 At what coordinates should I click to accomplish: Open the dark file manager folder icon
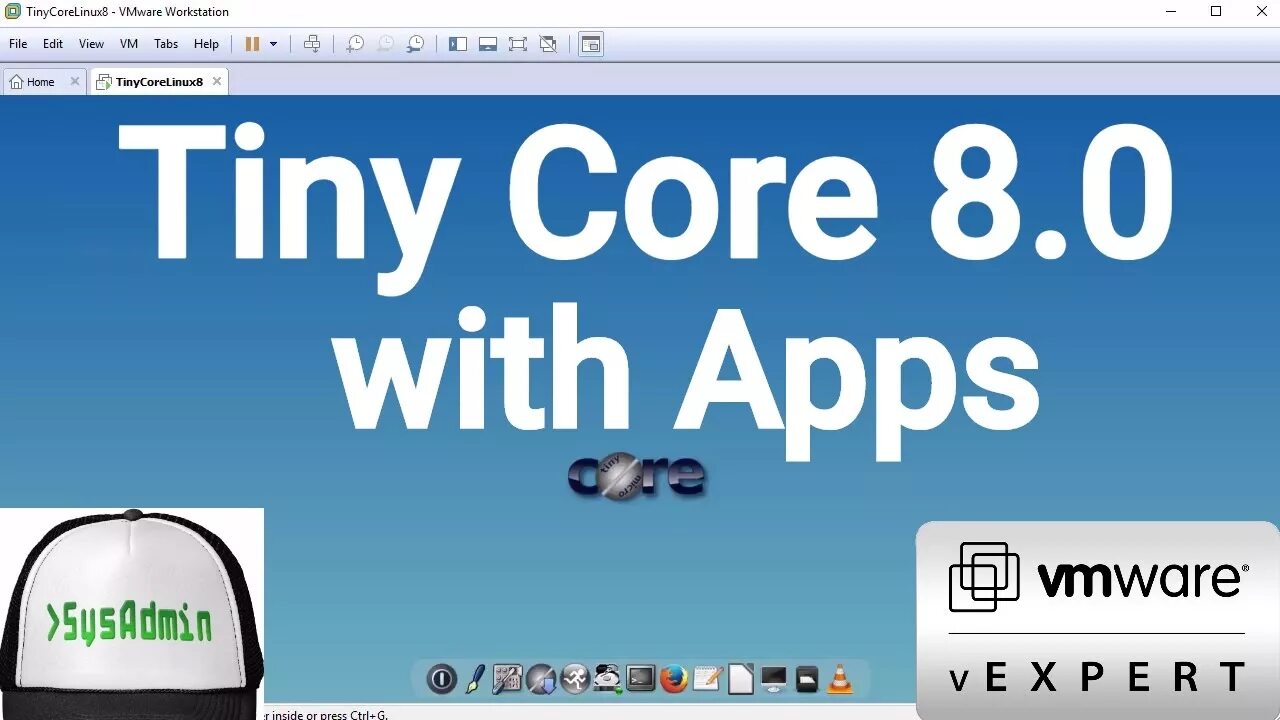tap(807, 680)
